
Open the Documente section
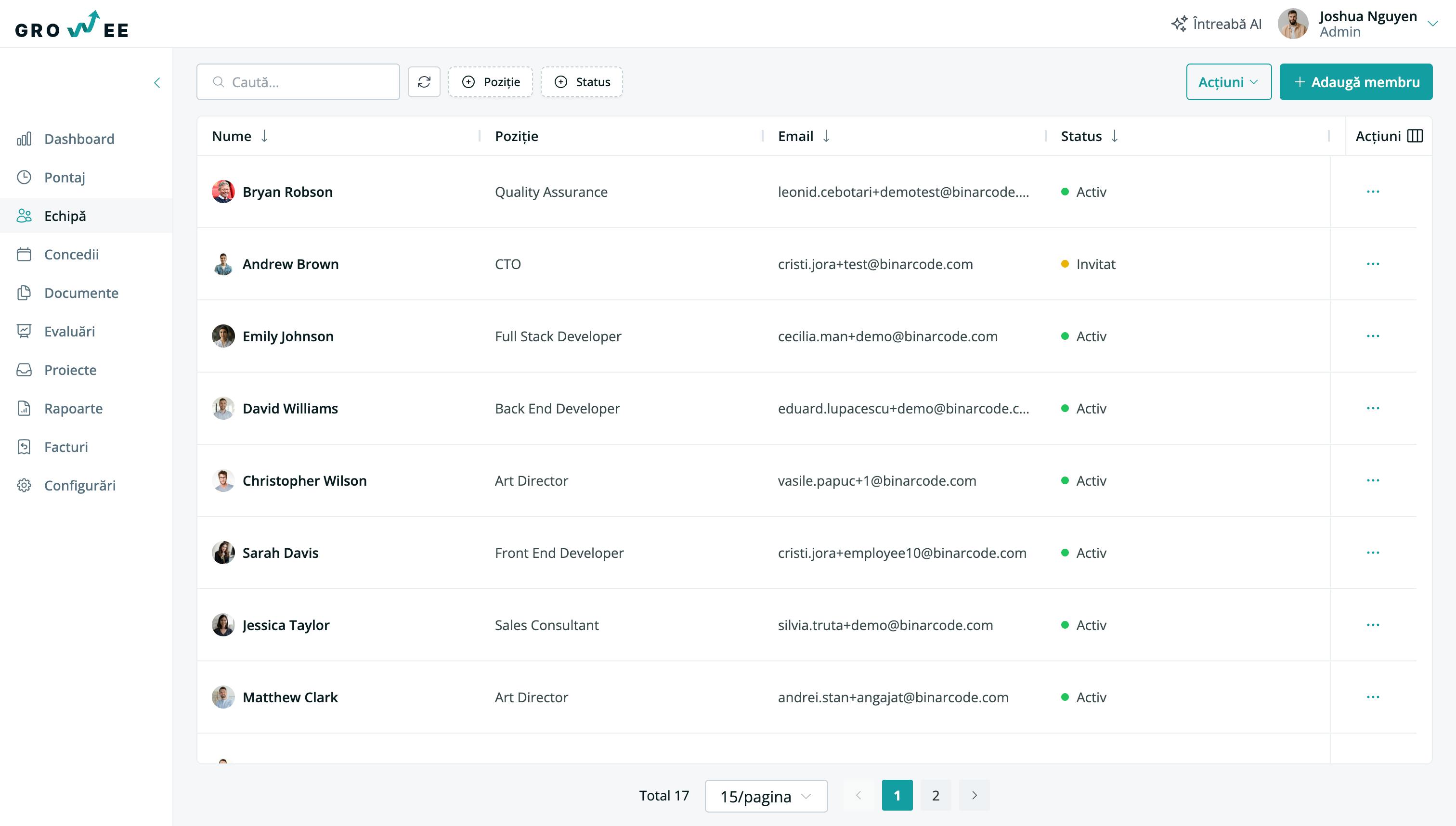(81, 293)
